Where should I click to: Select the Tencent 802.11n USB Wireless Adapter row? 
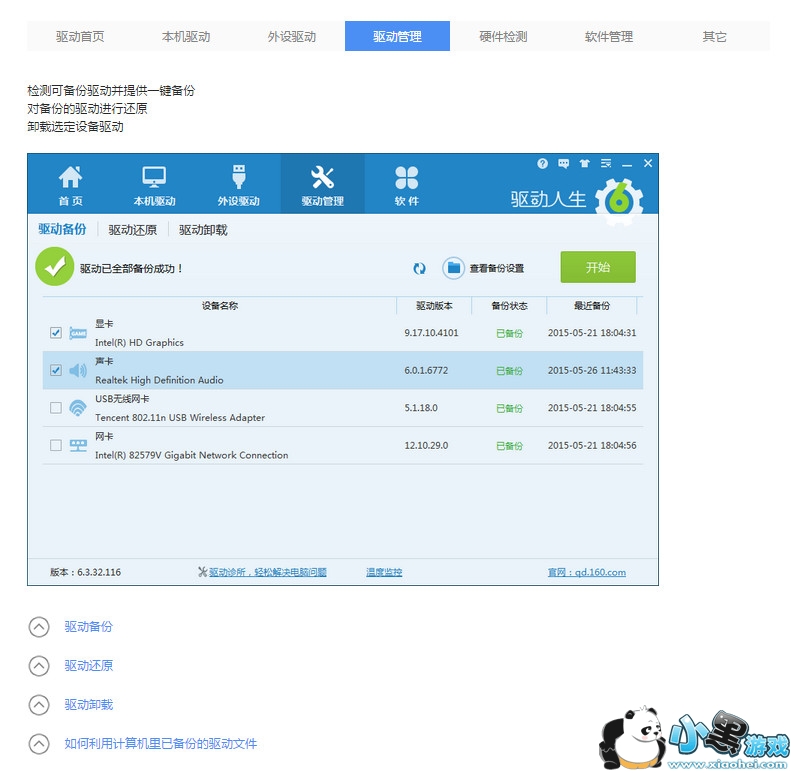(x=343, y=408)
